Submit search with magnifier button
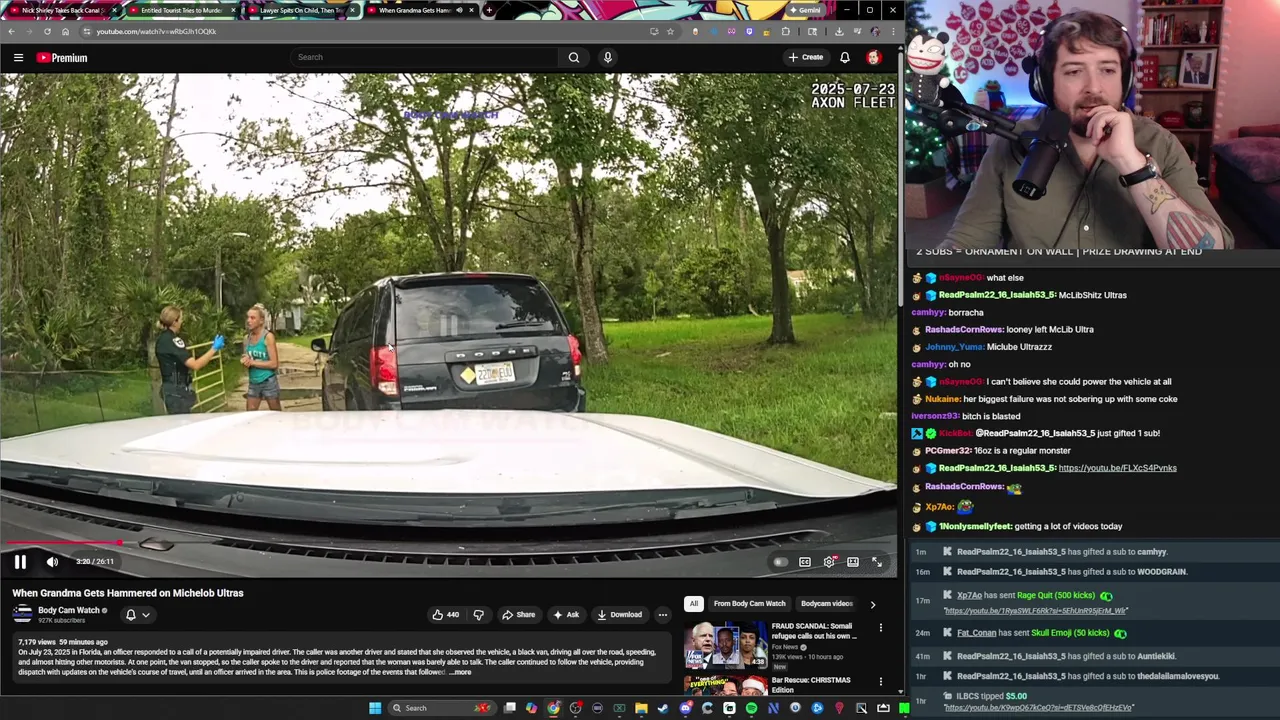1280x720 pixels. click(x=574, y=57)
